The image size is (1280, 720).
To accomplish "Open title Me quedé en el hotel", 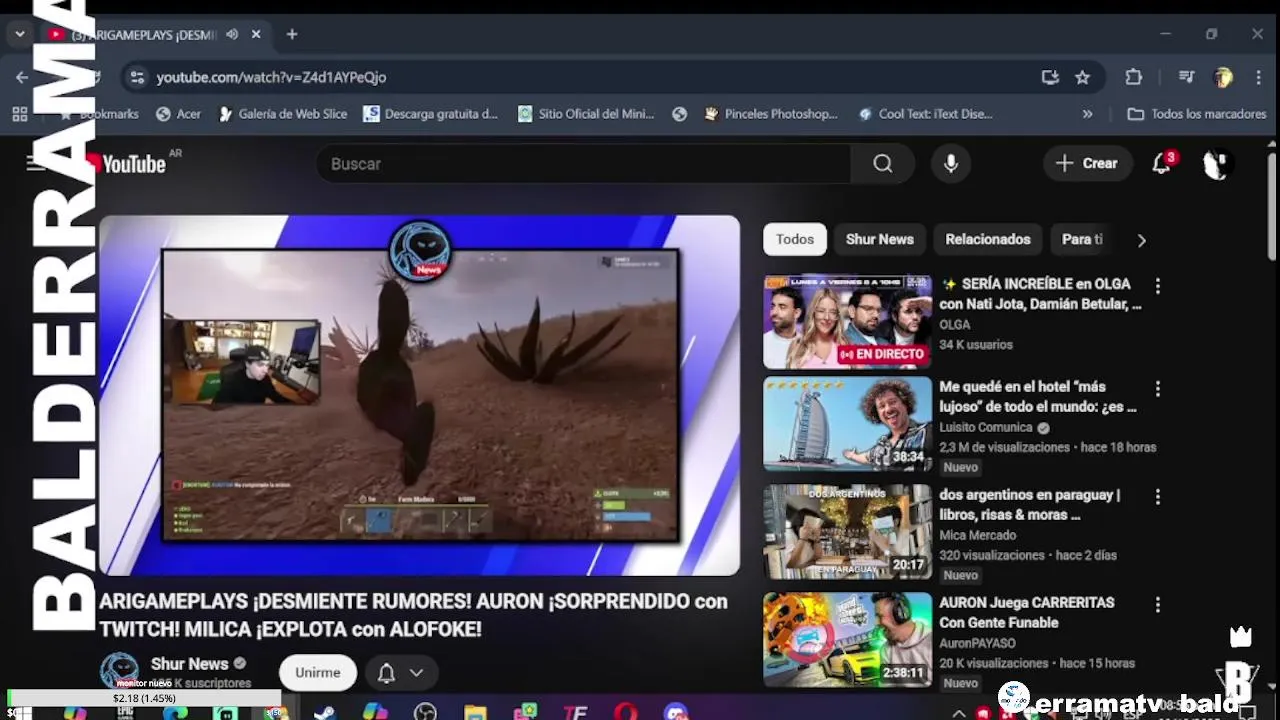I will pyautogui.click(x=1038, y=396).
